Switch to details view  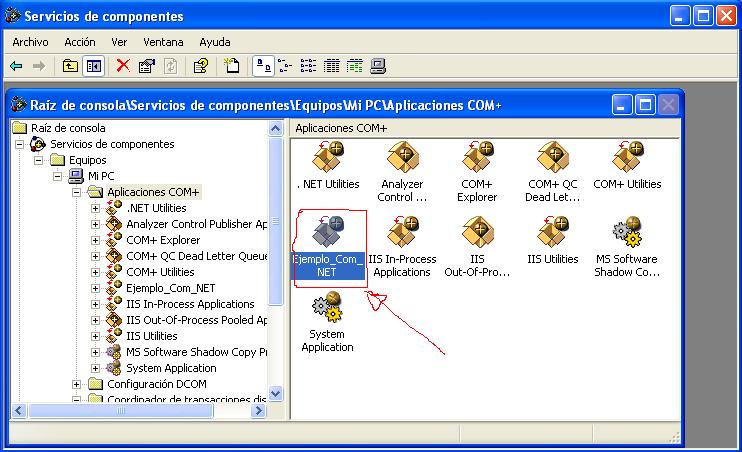tap(331, 66)
